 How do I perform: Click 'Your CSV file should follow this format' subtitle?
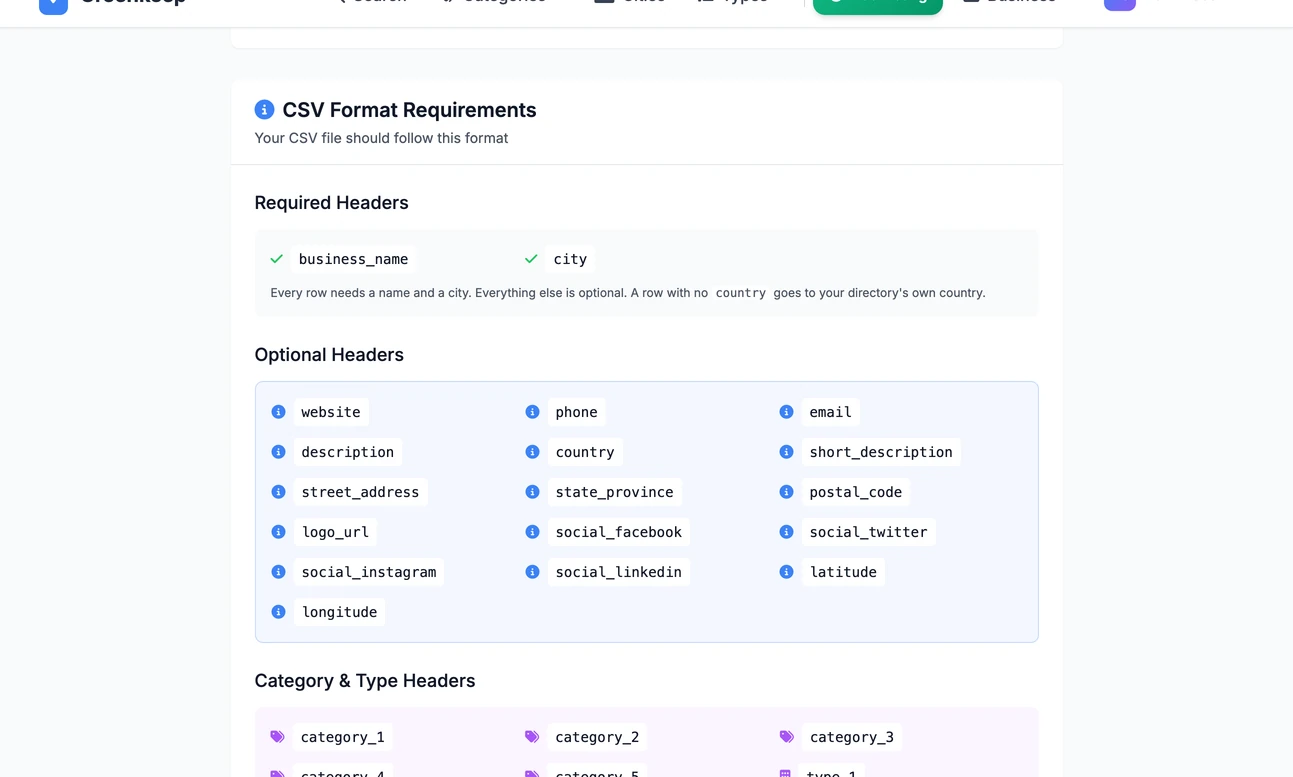pyautogui.click(x=381, y=138)
